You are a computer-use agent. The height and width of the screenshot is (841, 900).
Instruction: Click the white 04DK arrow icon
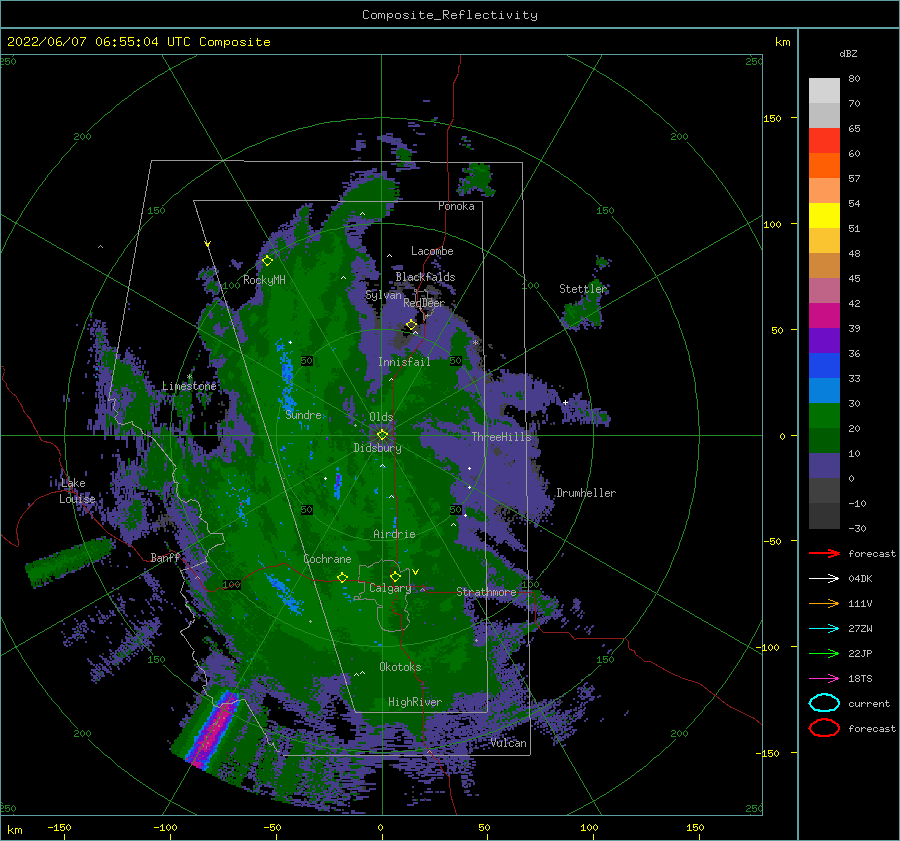click(x=824, y=578)
